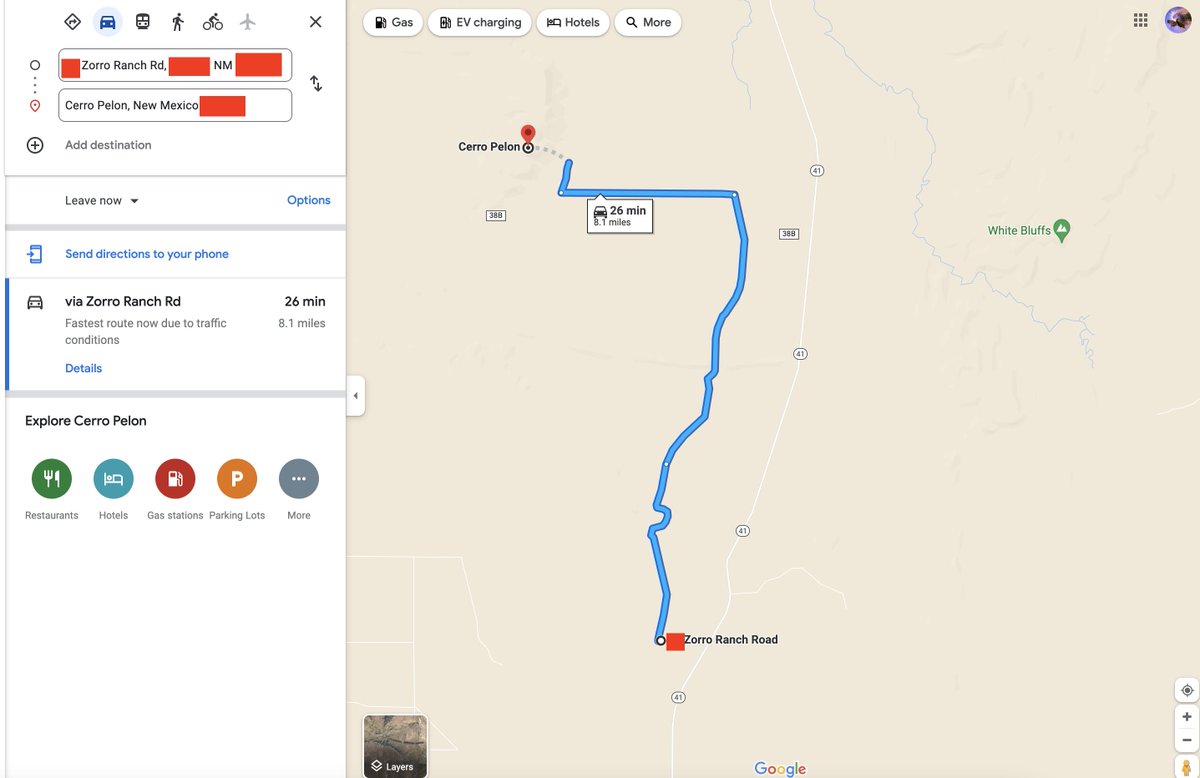Viewport: 1200px width, 778px height.
Task: Toggle the Hotels filter chip
Action: [573, 22]
